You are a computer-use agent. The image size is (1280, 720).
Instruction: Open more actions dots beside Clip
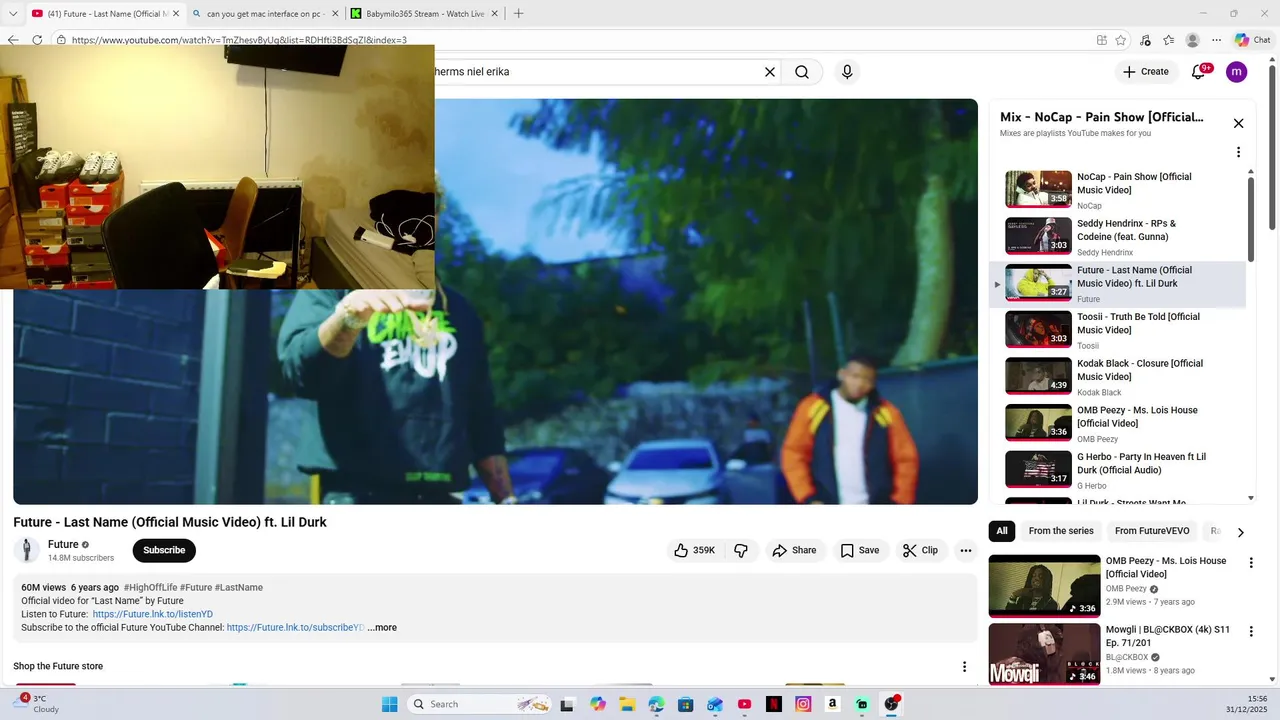965,550
